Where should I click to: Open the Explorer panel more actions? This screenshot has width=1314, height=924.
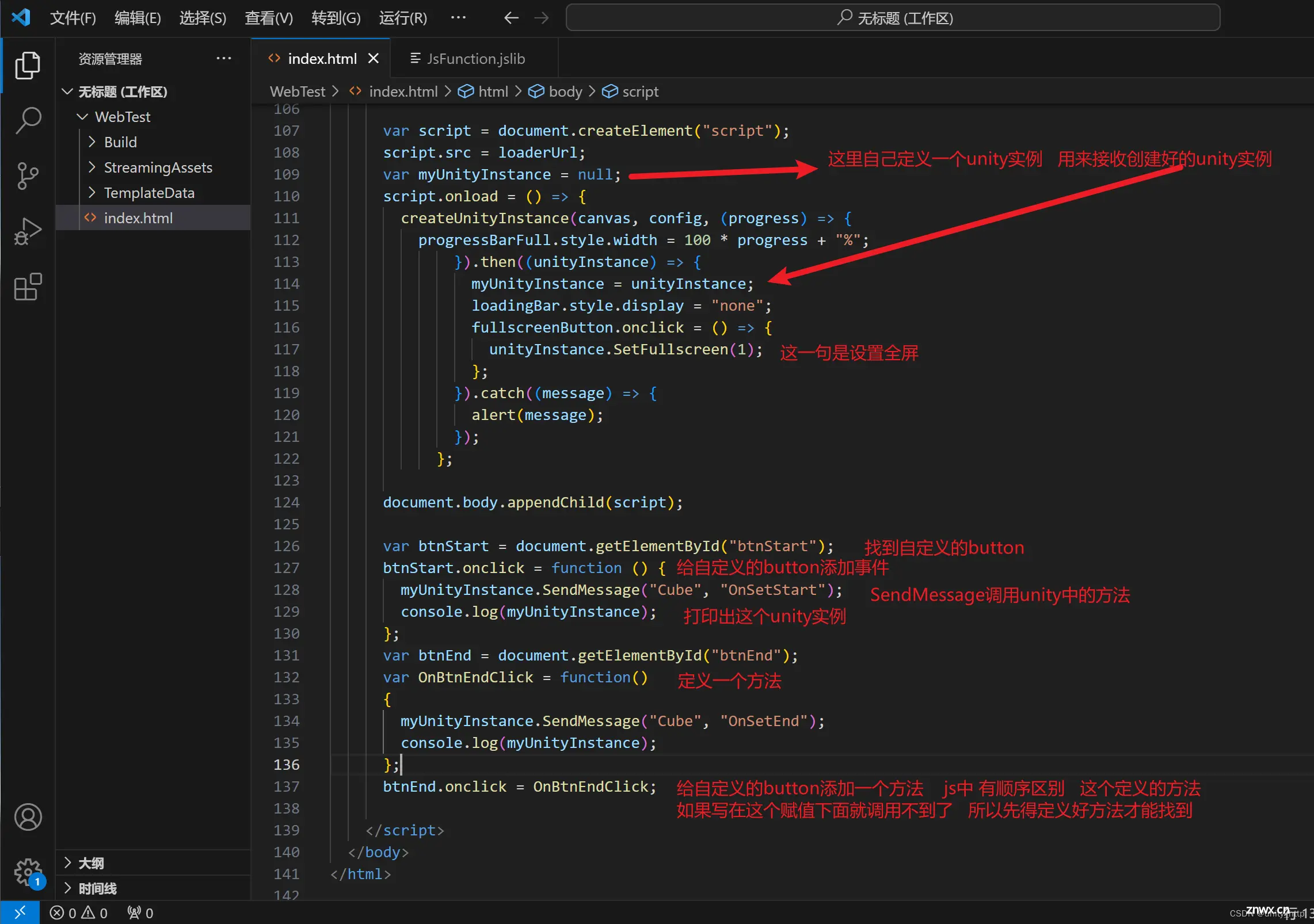point(223,58)
